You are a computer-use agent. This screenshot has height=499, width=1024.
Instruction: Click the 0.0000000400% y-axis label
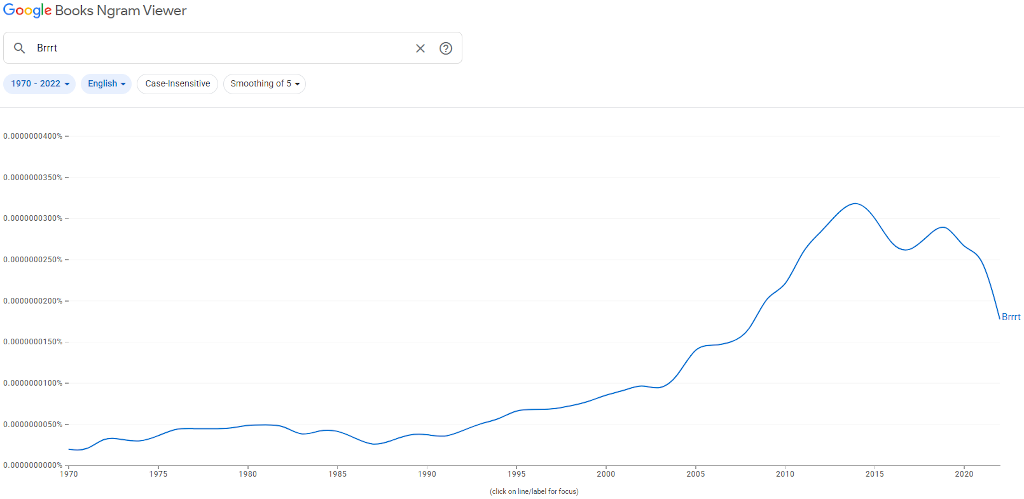click(34, 136)
